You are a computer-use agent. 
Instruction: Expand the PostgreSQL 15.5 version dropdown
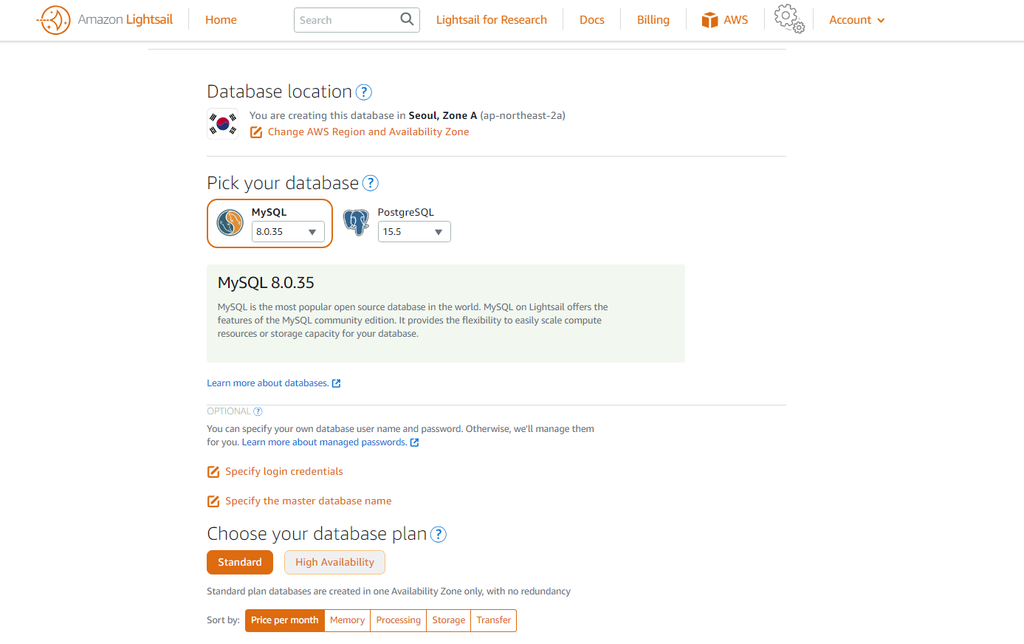pyautogui.click(x=414, y=231)
